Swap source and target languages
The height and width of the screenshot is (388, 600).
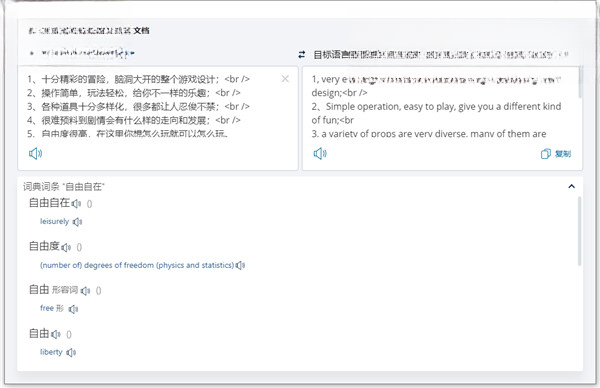[x=302, y=55]
